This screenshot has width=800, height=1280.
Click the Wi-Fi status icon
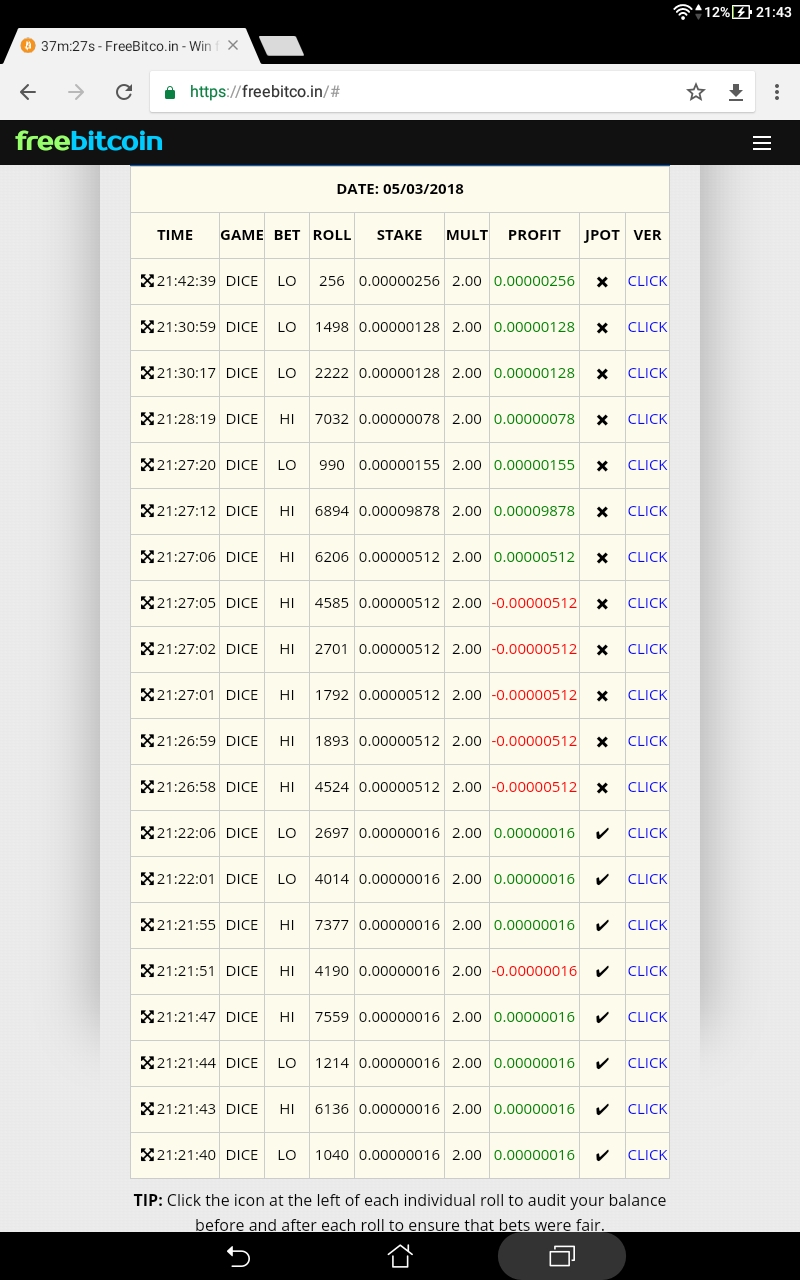[x=684, y=12]
